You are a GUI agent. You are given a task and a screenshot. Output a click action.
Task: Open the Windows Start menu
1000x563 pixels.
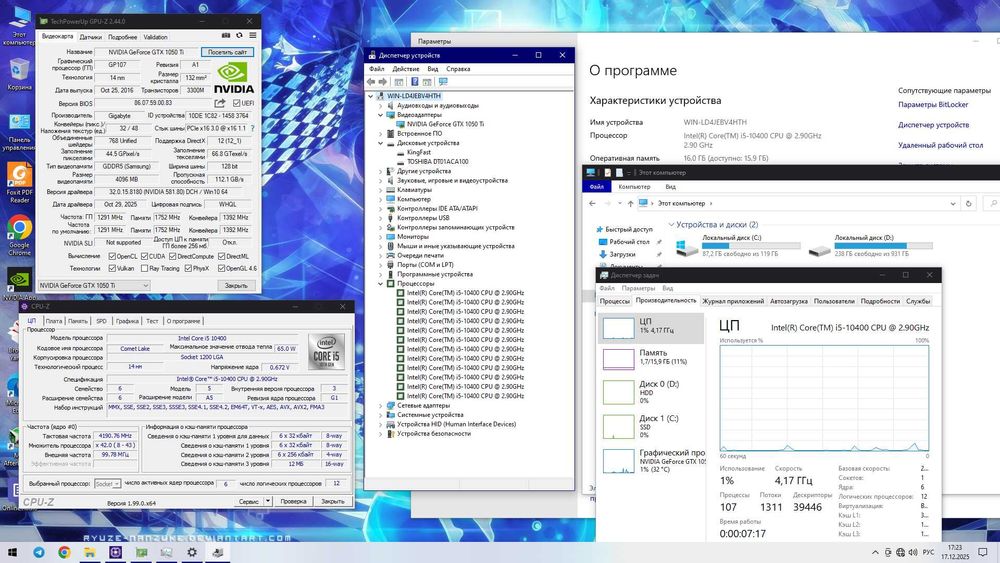pos(12,552)
